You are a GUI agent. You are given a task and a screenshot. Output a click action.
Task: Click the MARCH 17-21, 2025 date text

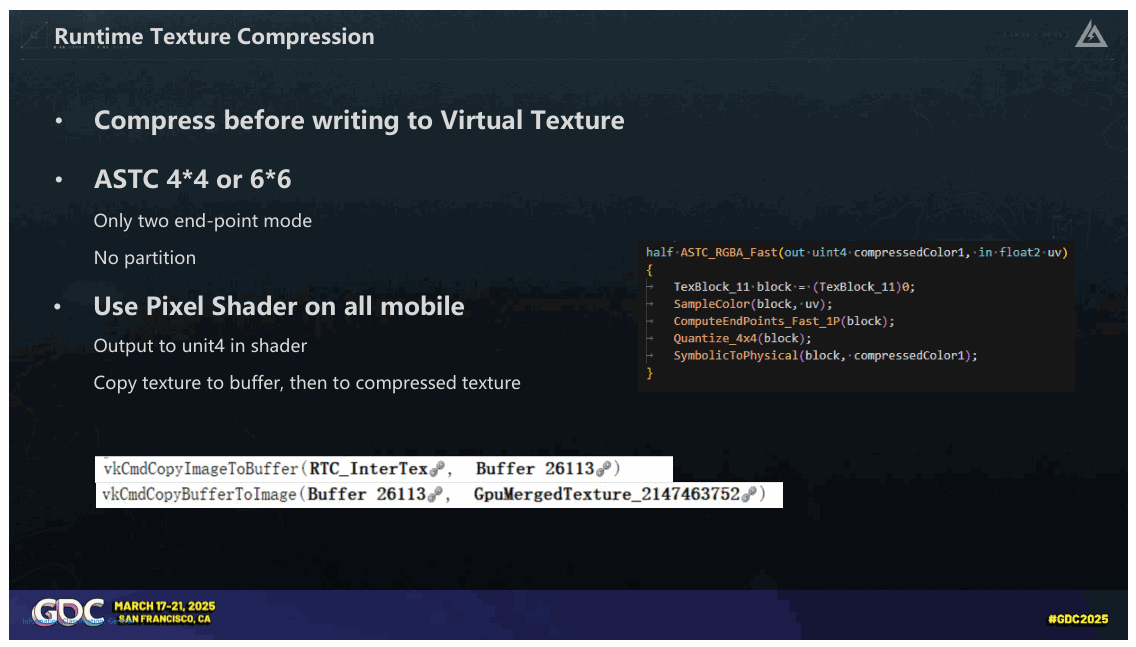[164, 606]
